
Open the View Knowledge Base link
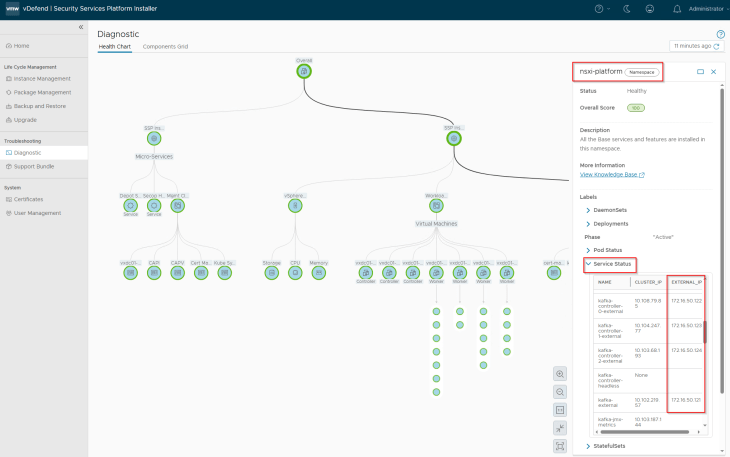[612, 175]
